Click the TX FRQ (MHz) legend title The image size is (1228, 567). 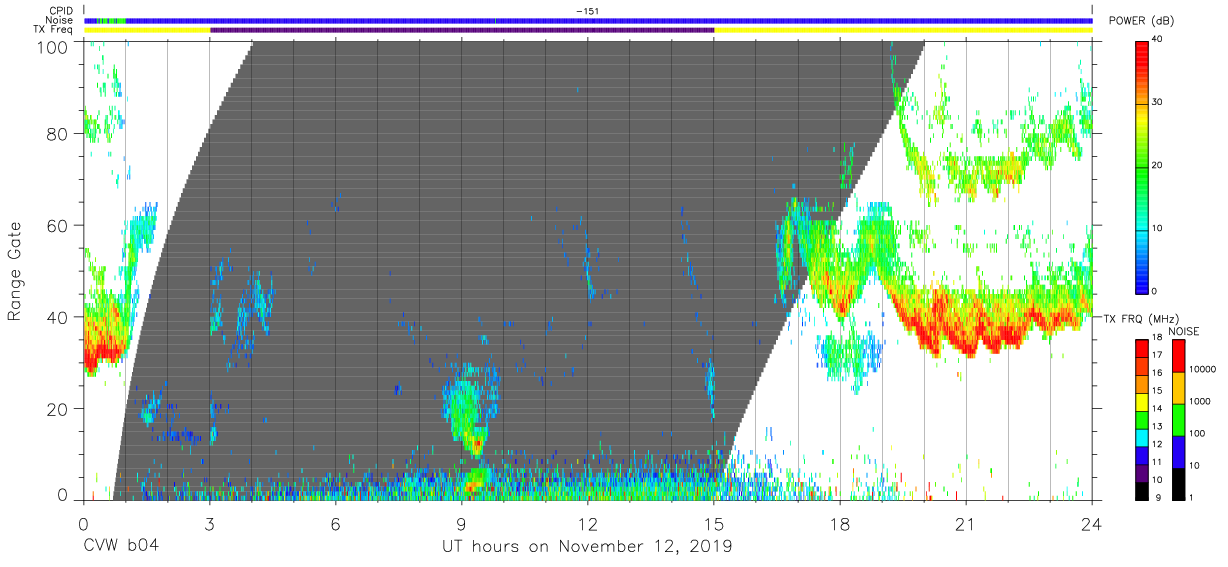[1142, 319]
